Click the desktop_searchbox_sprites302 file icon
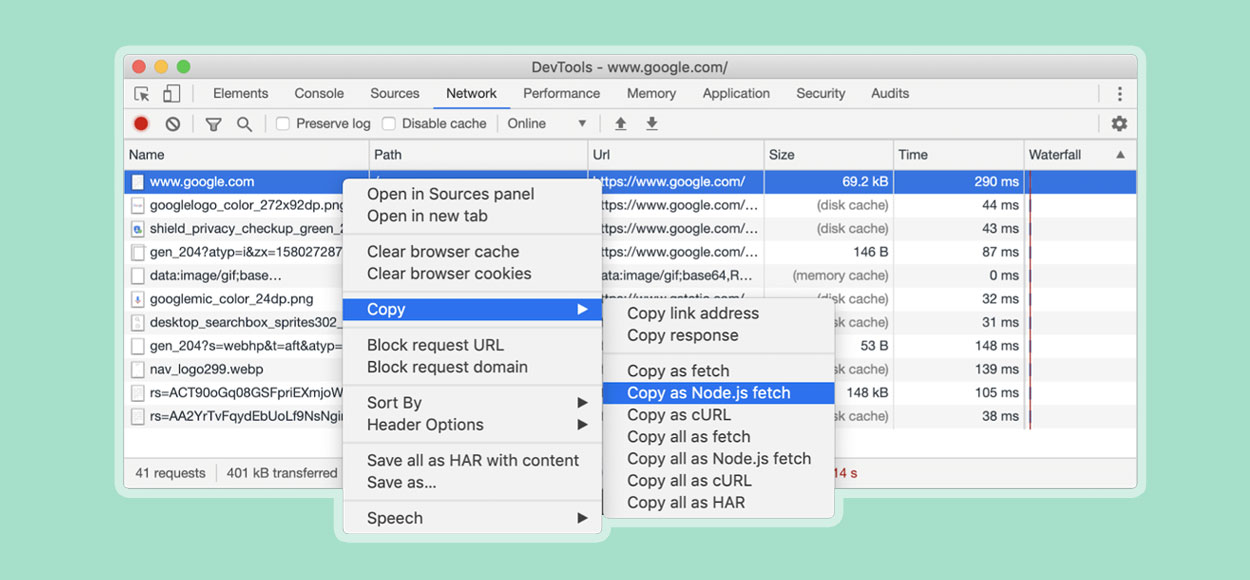The height and width of the screenshot is (580, 1250). point(138,322)
